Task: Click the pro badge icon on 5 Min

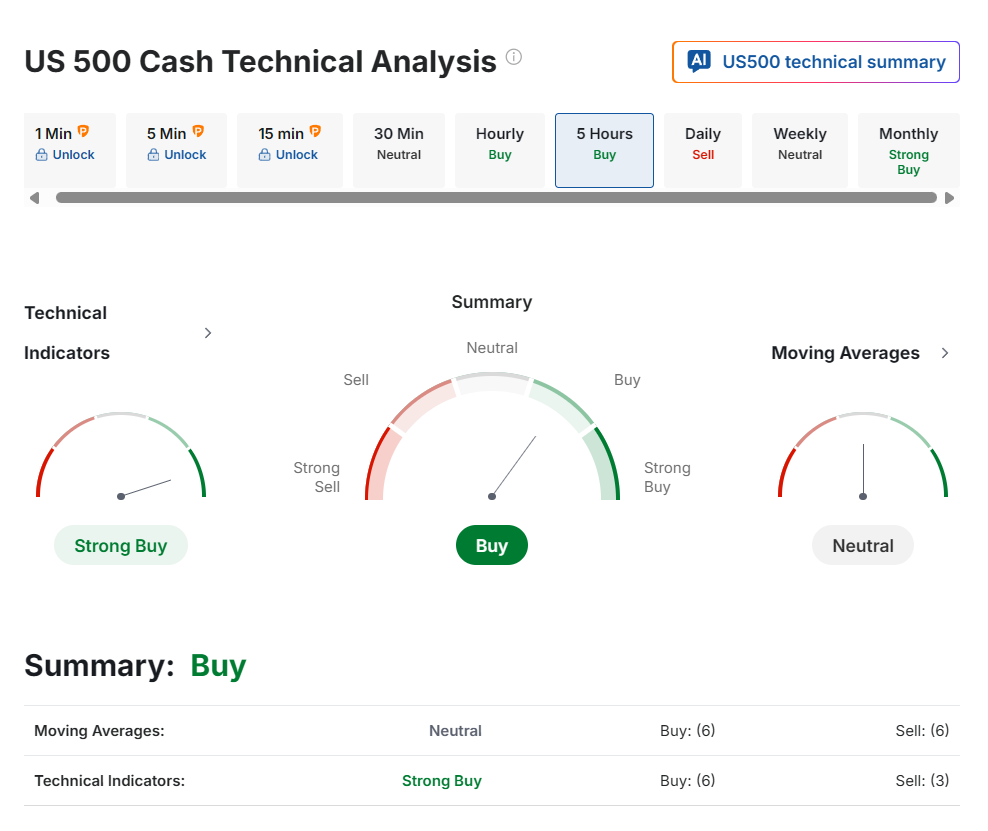Action: [x=198, y=132]
